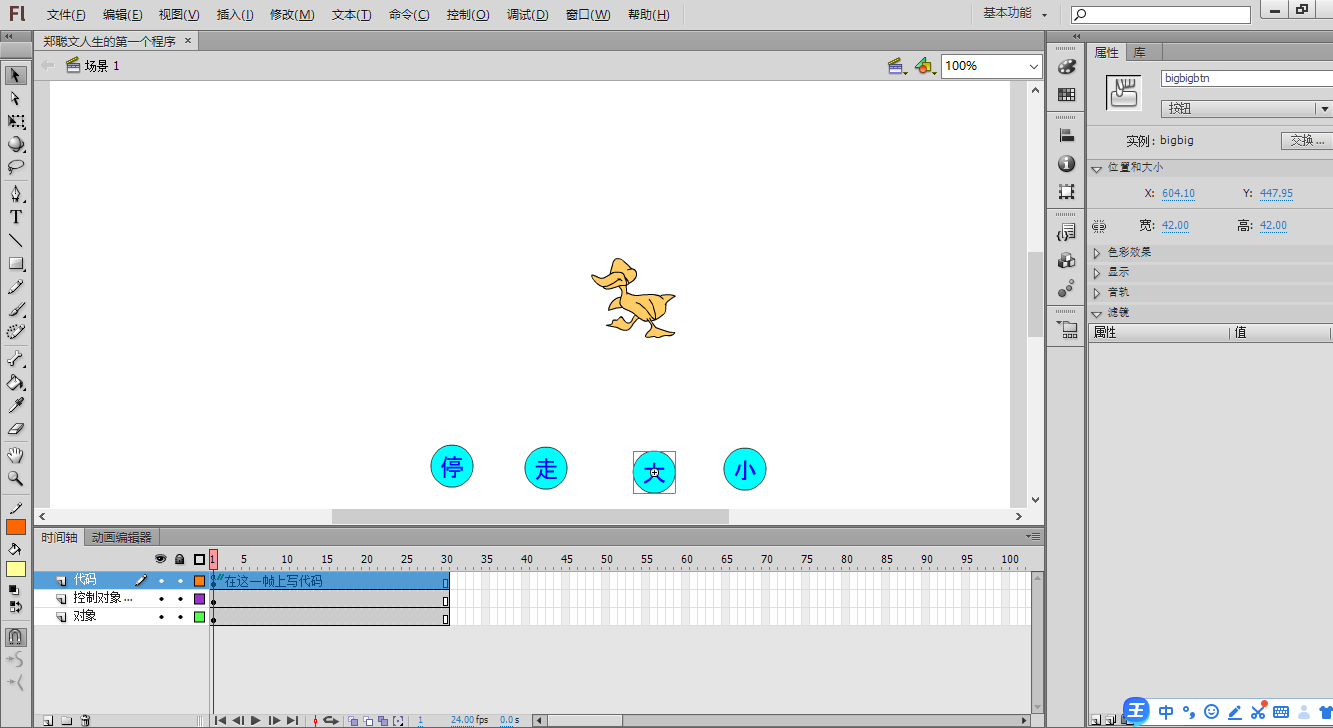
Task: Open the 控制(O) menu
Action: coord(468,15)
